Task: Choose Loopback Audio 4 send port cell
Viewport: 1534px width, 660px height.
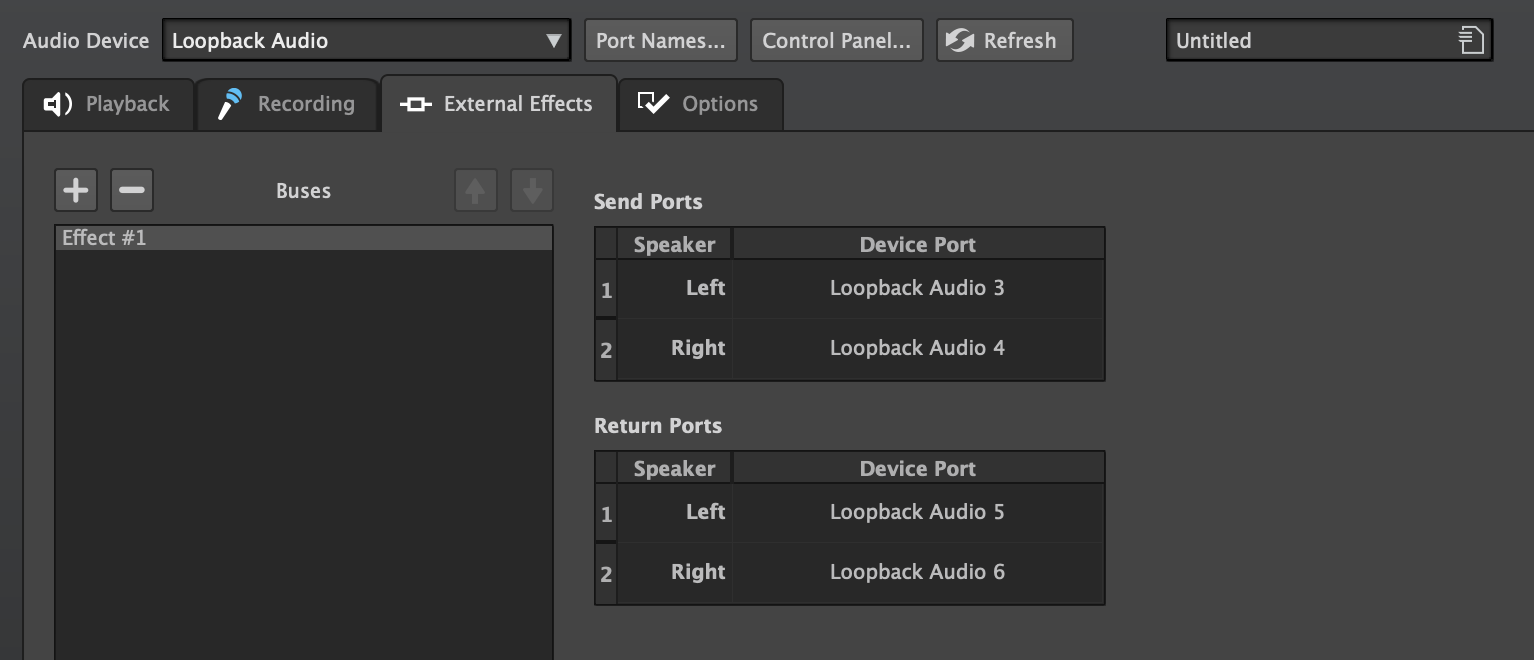Action: tap(917, 349)
